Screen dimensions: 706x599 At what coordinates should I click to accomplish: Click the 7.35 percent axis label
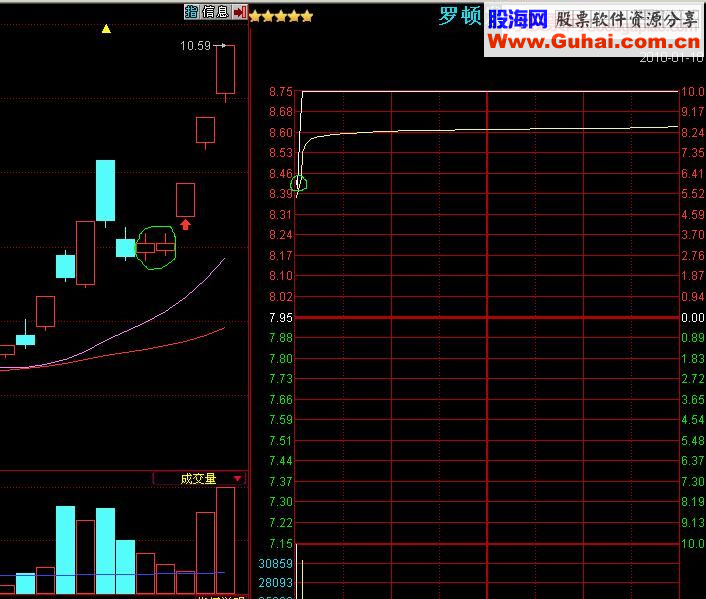click(x=693, y=153)
